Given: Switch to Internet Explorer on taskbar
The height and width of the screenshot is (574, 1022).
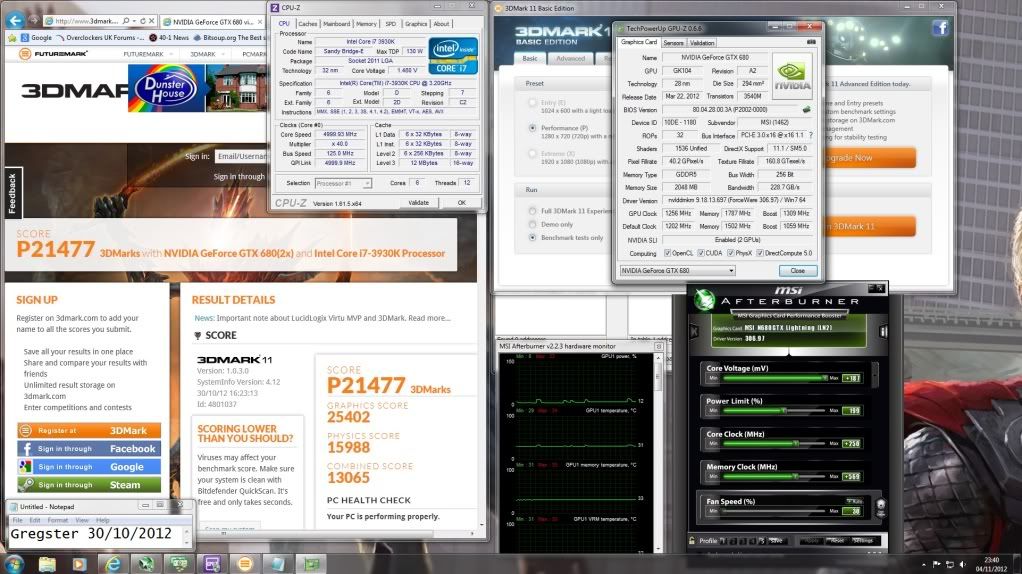Looking at the screenshot, I should tap(113, 564).
